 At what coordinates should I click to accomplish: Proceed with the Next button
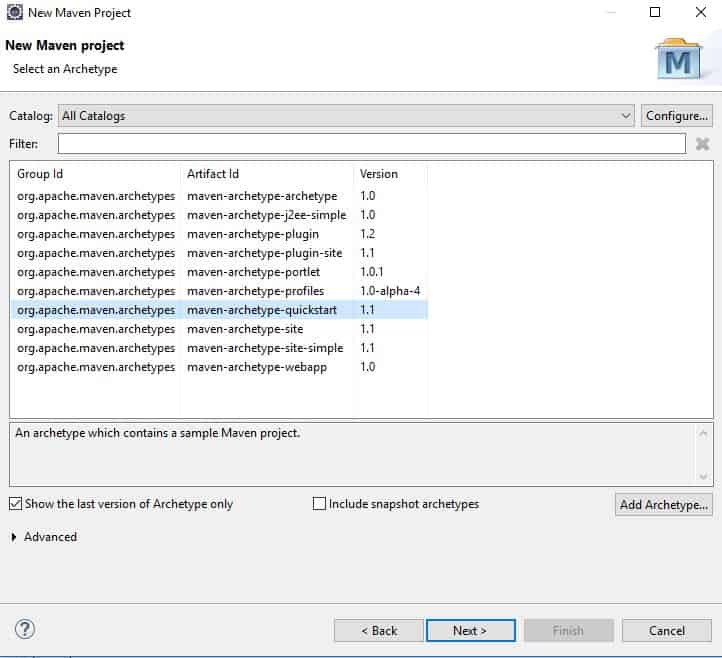(x=471, y=630)
